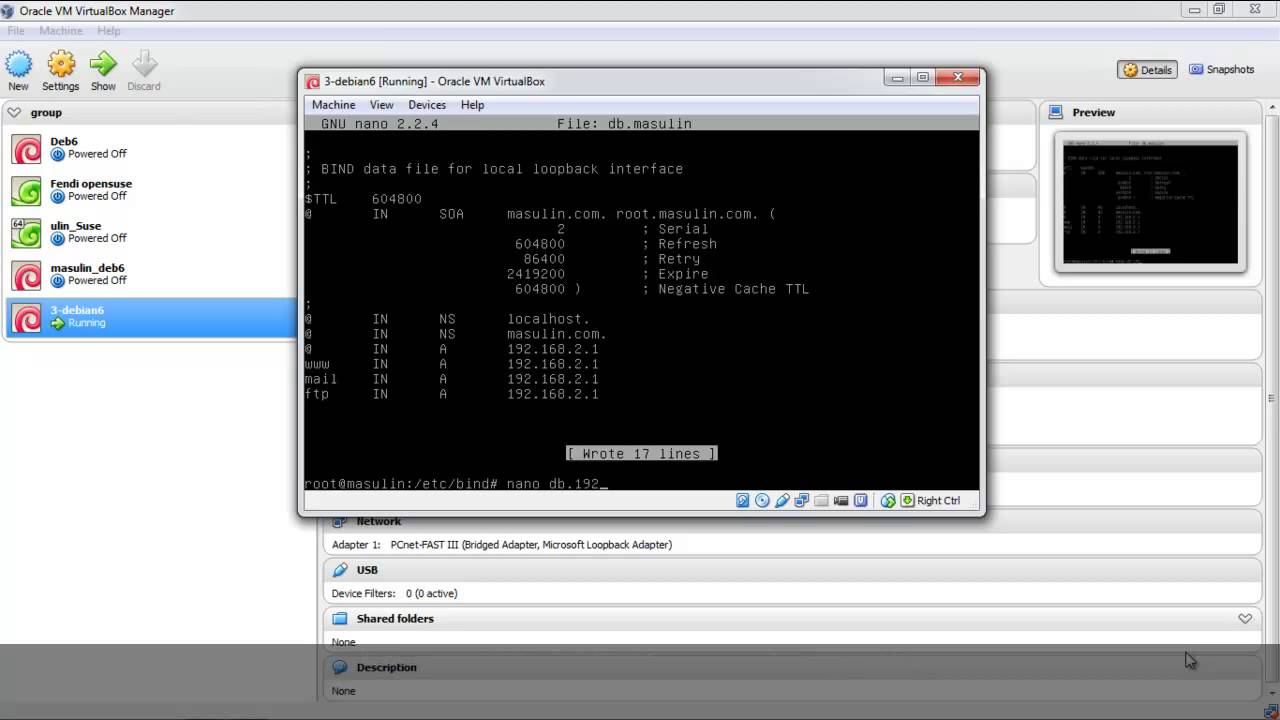Click the '$TTL 604800' line in terminal
Image resolution: width=1280 pixels, height=720 pixels.
click(363, 199)
